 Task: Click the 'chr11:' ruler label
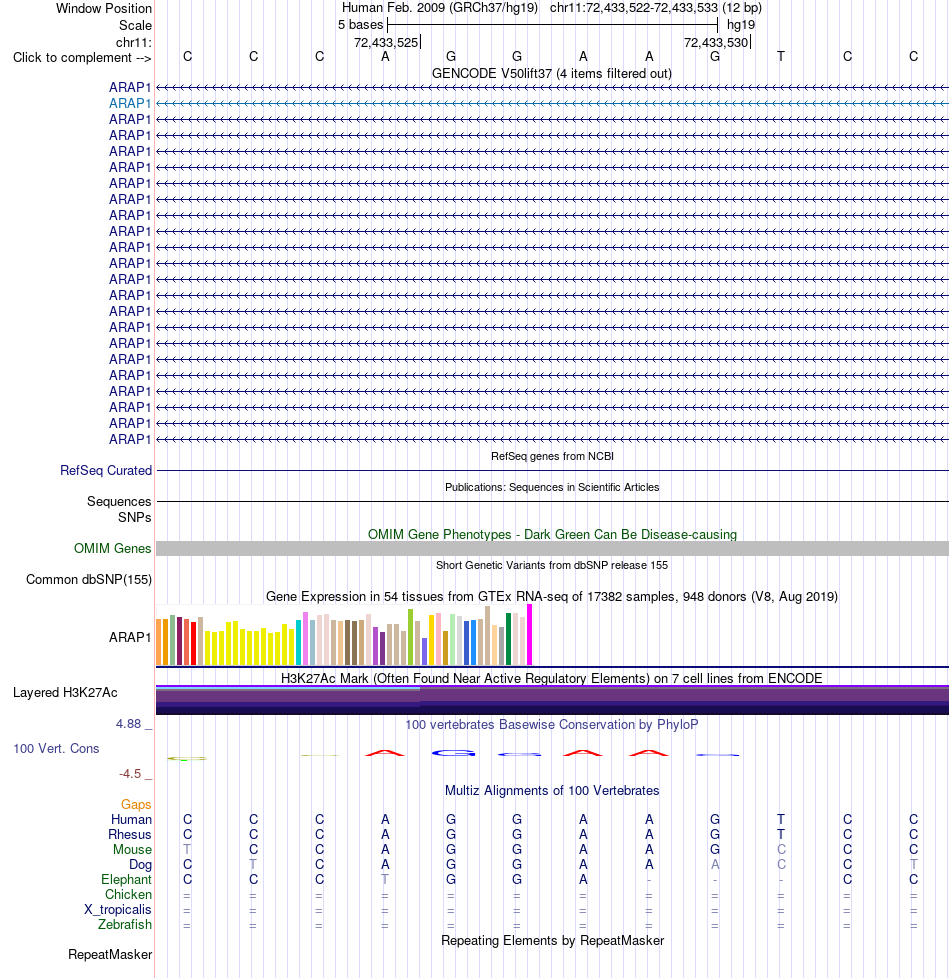pos(133,42)
